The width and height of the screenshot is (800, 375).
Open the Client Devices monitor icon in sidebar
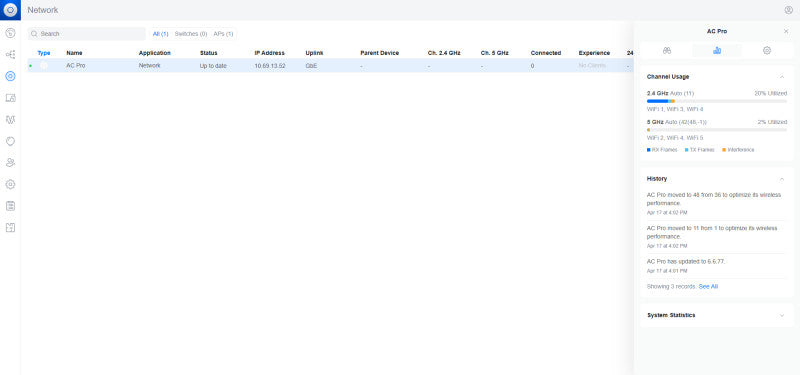tap(10, 98)
